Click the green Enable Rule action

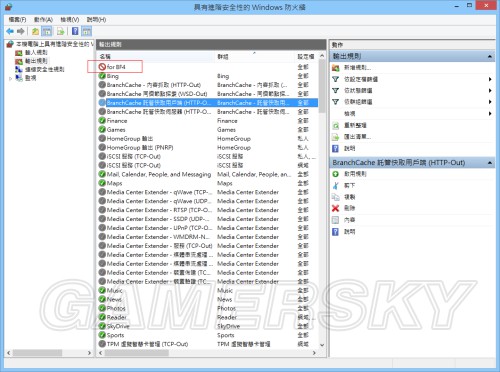336,174
